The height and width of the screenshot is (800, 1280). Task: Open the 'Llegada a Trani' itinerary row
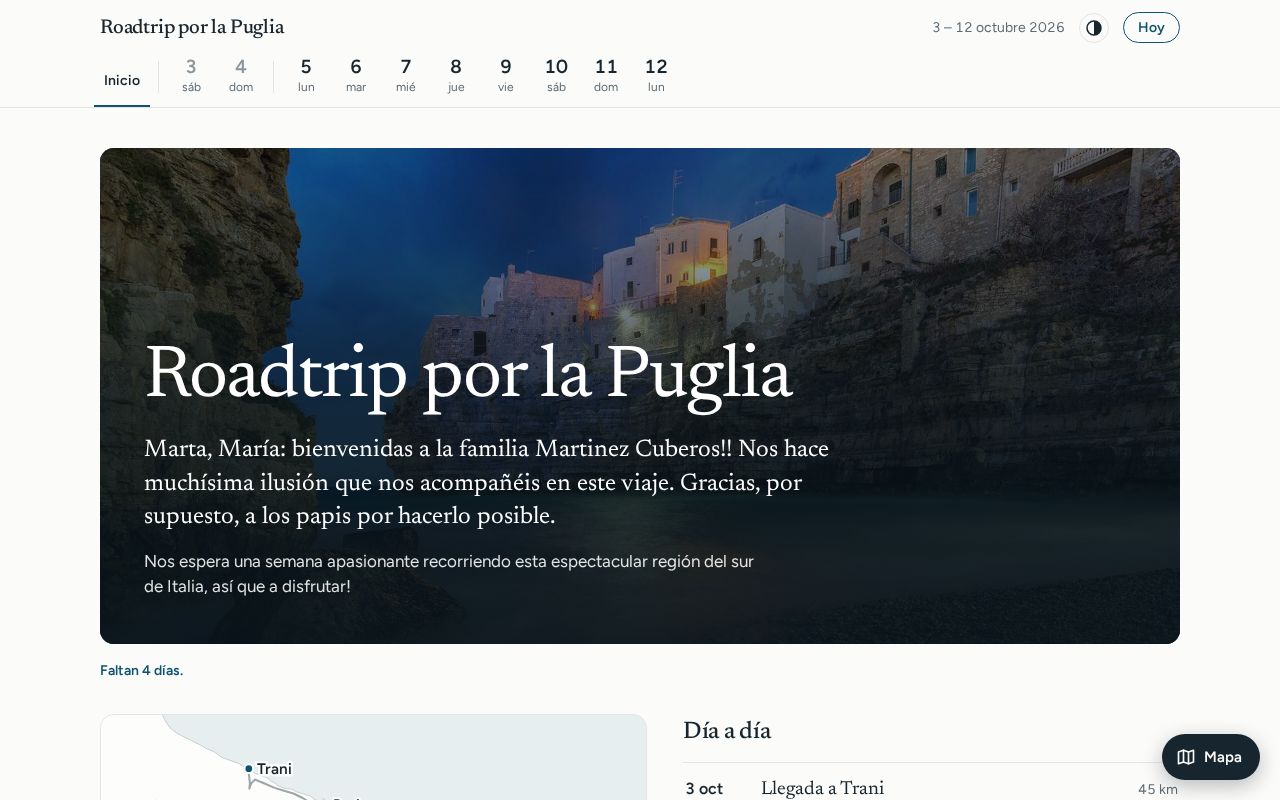click(931, 789)
